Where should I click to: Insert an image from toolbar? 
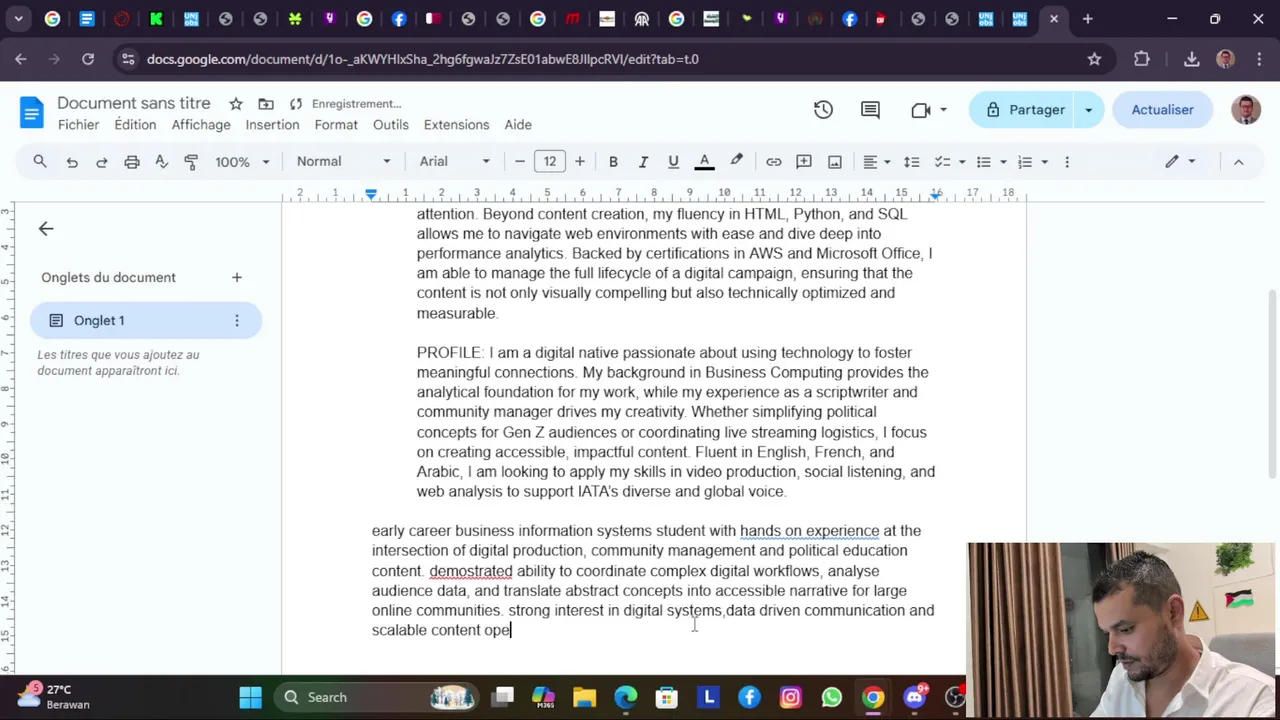pos(835,161)
